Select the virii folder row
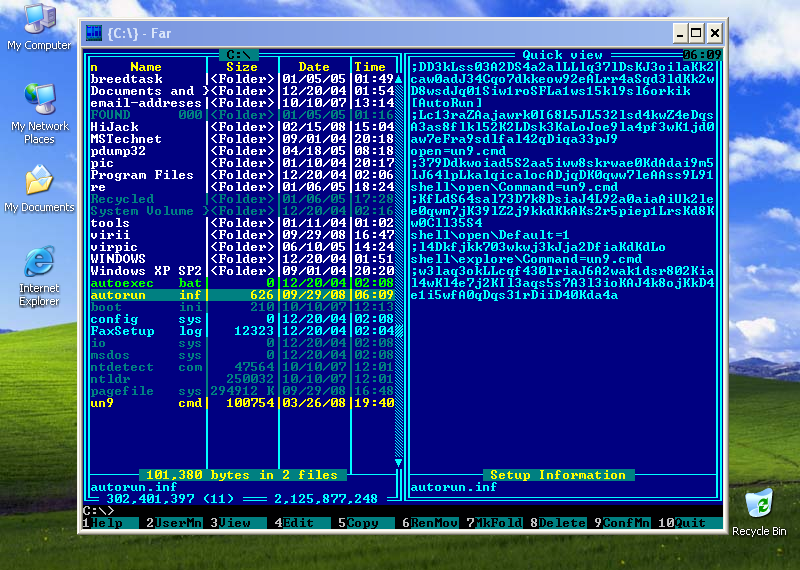Image resolution: width=800 pixels, height=570 pixels. [x=242, y=235]
